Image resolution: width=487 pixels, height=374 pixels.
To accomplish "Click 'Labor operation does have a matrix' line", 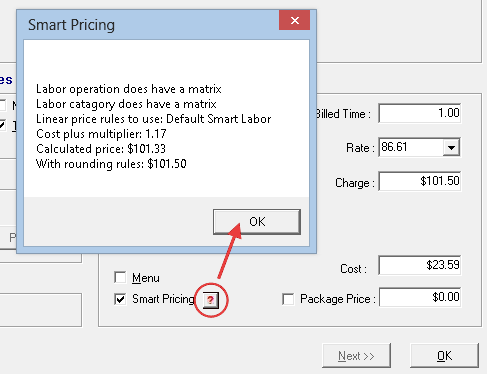I will click(129, 89).
